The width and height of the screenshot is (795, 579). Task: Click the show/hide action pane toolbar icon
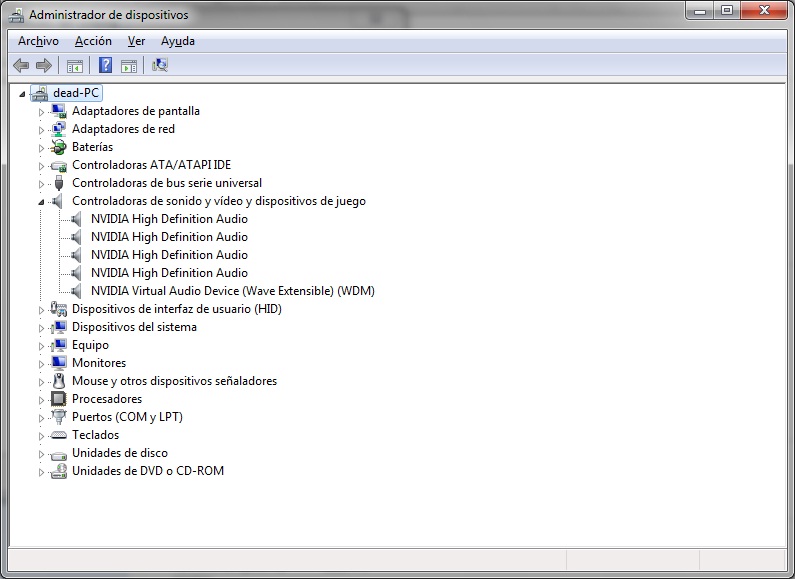tap(129, 65)
